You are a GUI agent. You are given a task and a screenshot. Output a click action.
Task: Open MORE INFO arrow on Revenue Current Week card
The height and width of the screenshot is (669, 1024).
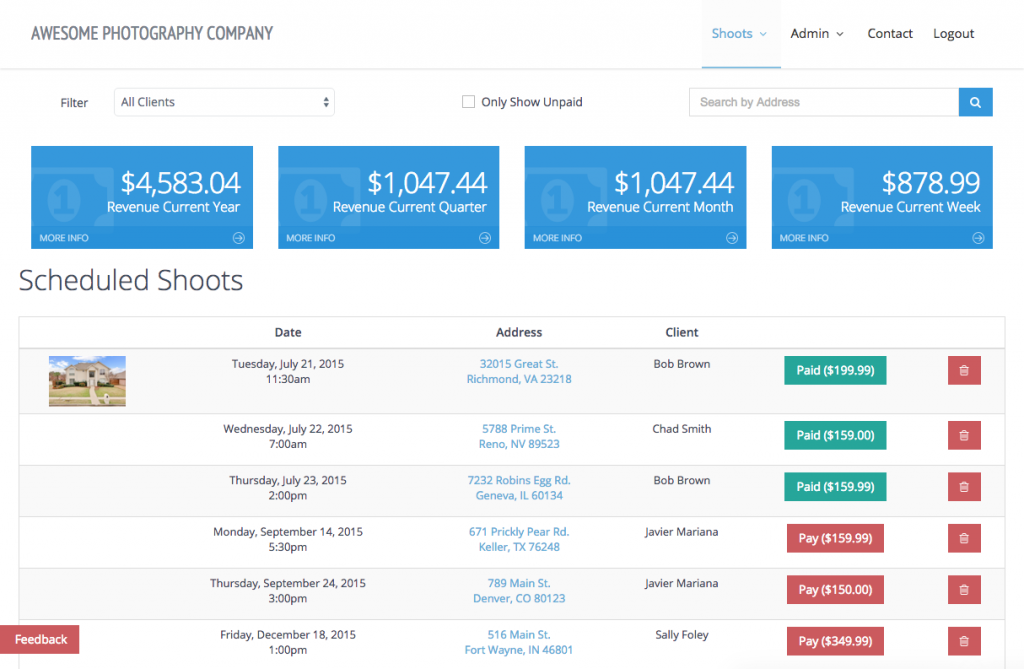(x=977, y=238)
